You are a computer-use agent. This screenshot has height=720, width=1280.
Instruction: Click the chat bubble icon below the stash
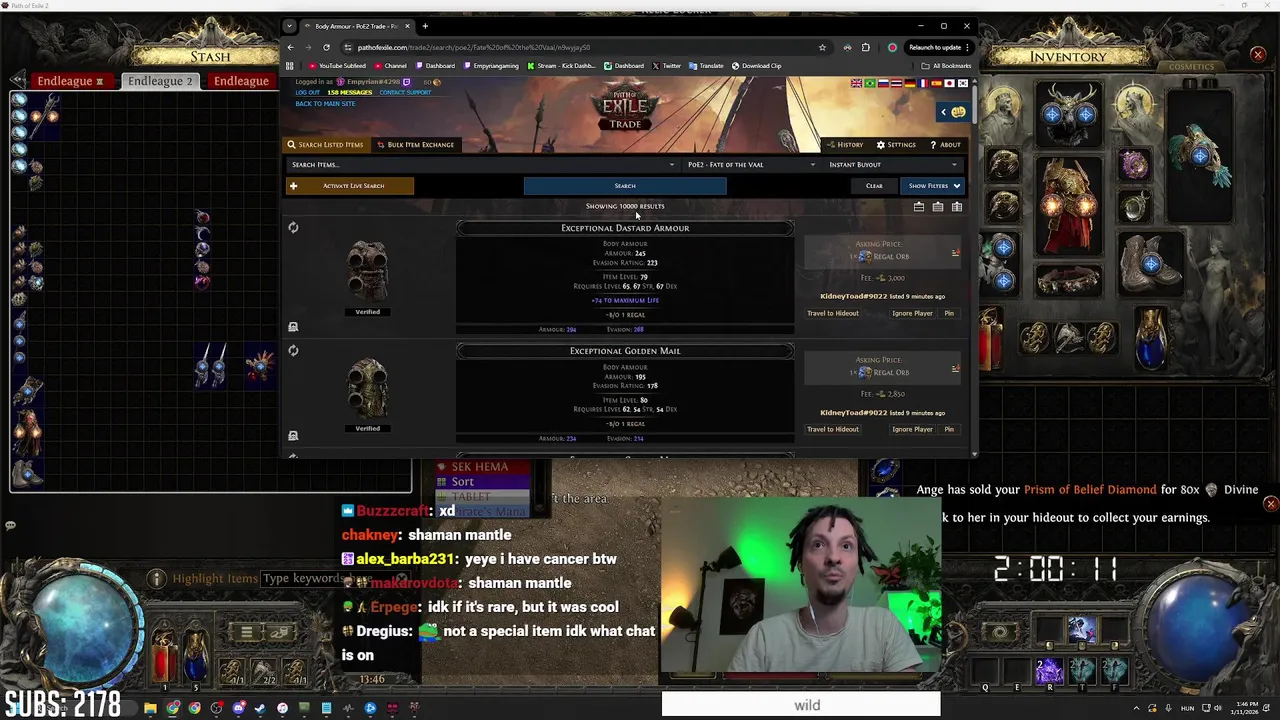10,525
